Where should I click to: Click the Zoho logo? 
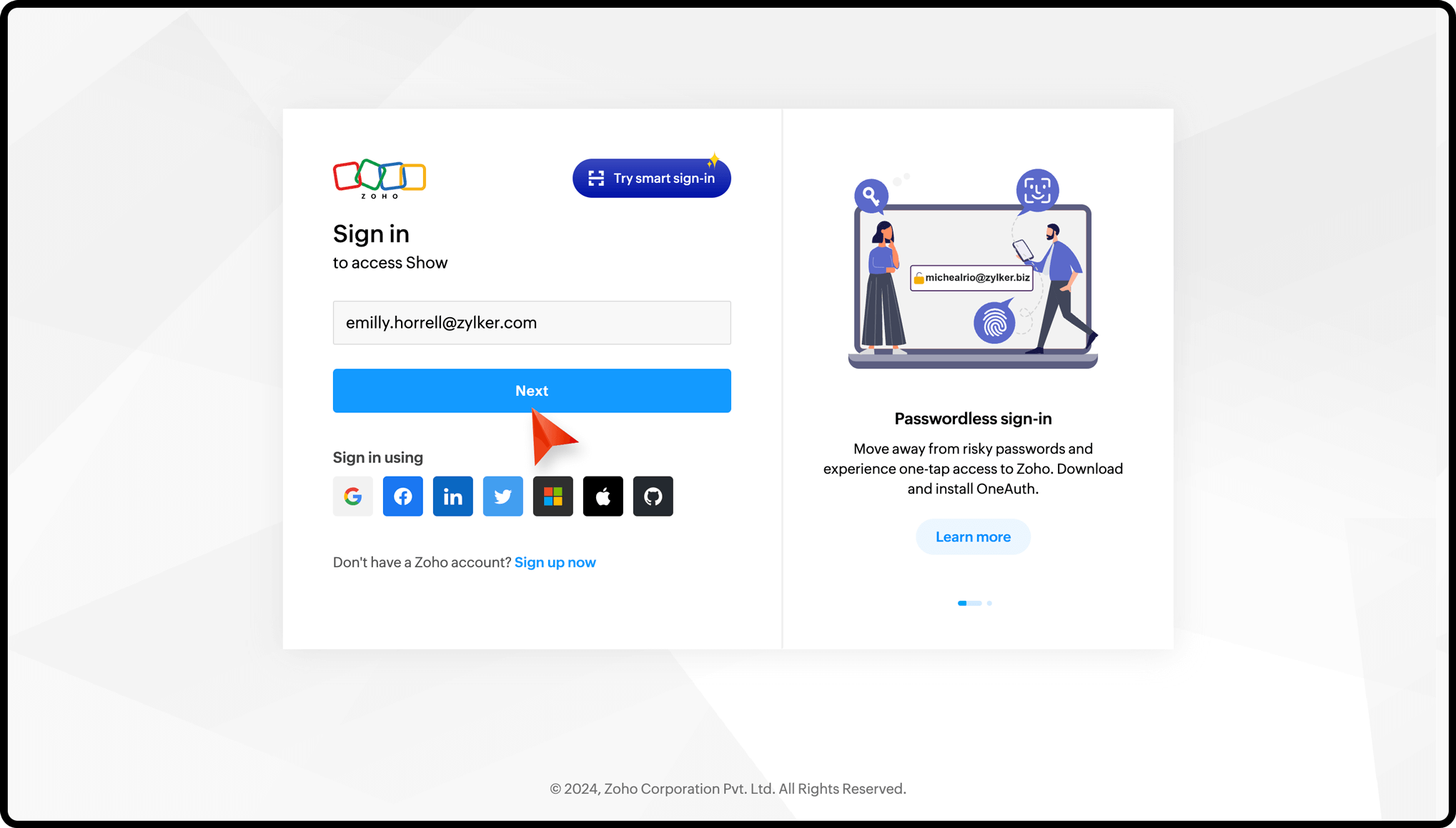pos(379,178)
